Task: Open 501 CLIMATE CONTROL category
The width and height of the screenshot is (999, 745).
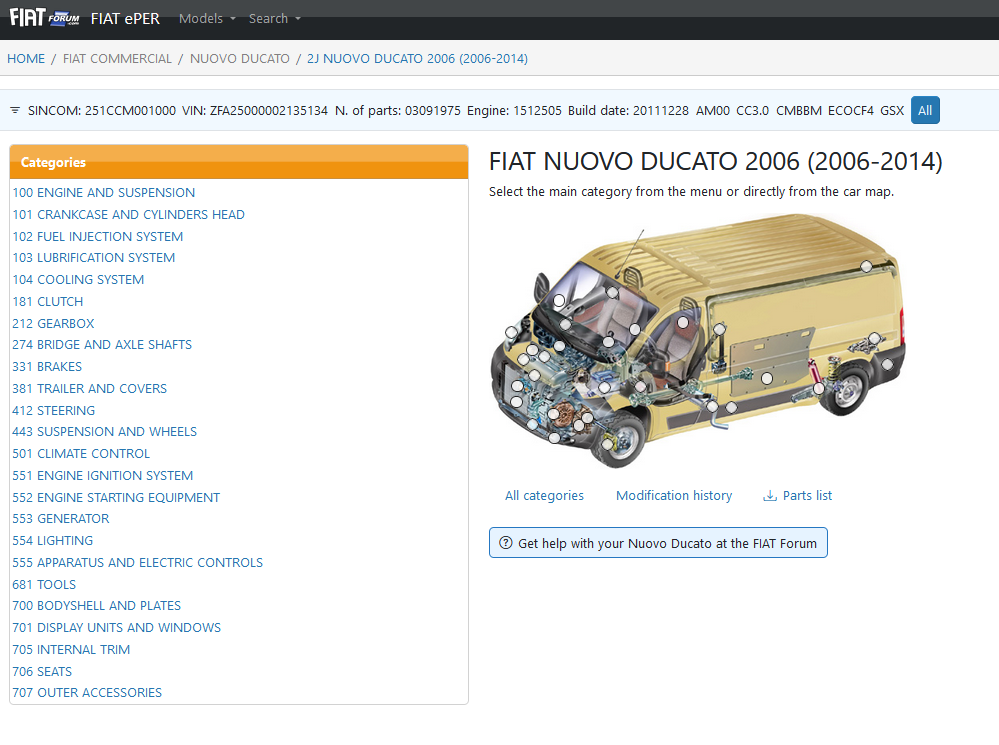Action: coord(81,454)
